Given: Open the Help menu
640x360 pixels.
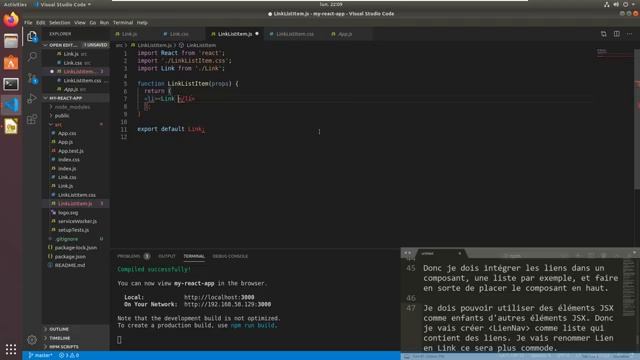Looking at the screenshot, I should 142,22.
